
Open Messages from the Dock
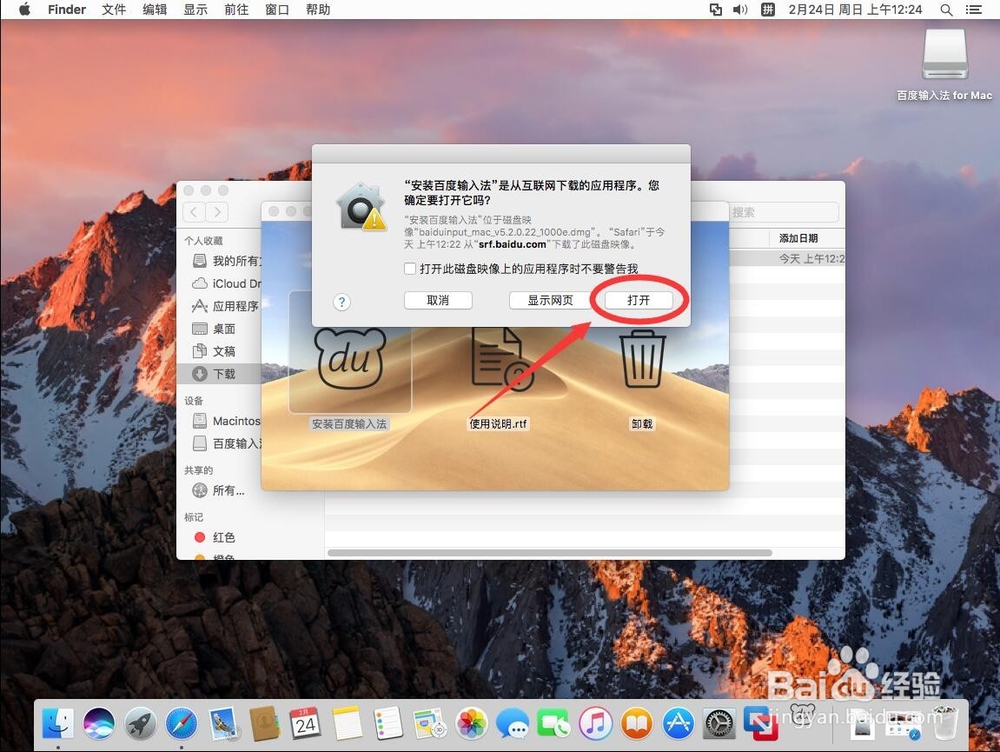[512, 724]
